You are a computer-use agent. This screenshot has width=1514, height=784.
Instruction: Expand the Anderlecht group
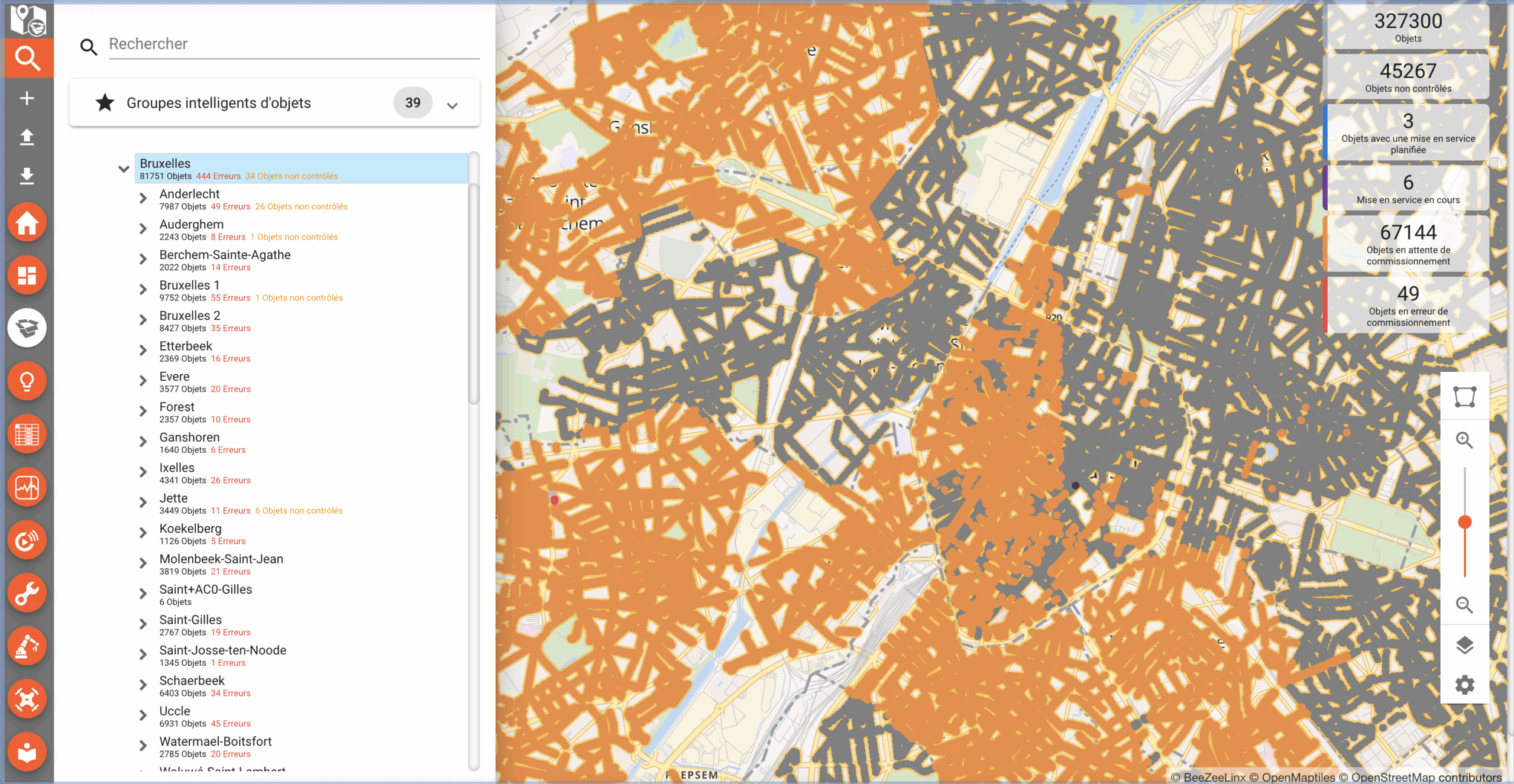[143, 199]
